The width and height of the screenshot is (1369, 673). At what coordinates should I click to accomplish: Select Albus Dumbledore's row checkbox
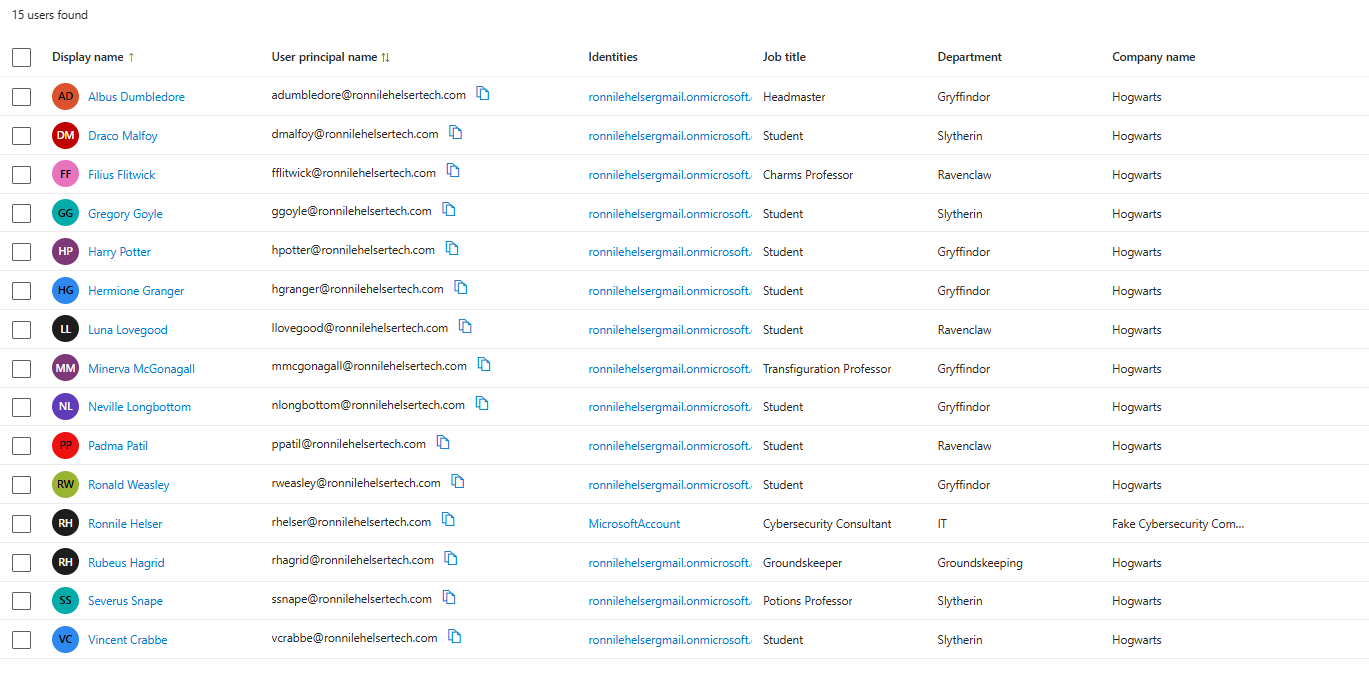tap(21, 96)
